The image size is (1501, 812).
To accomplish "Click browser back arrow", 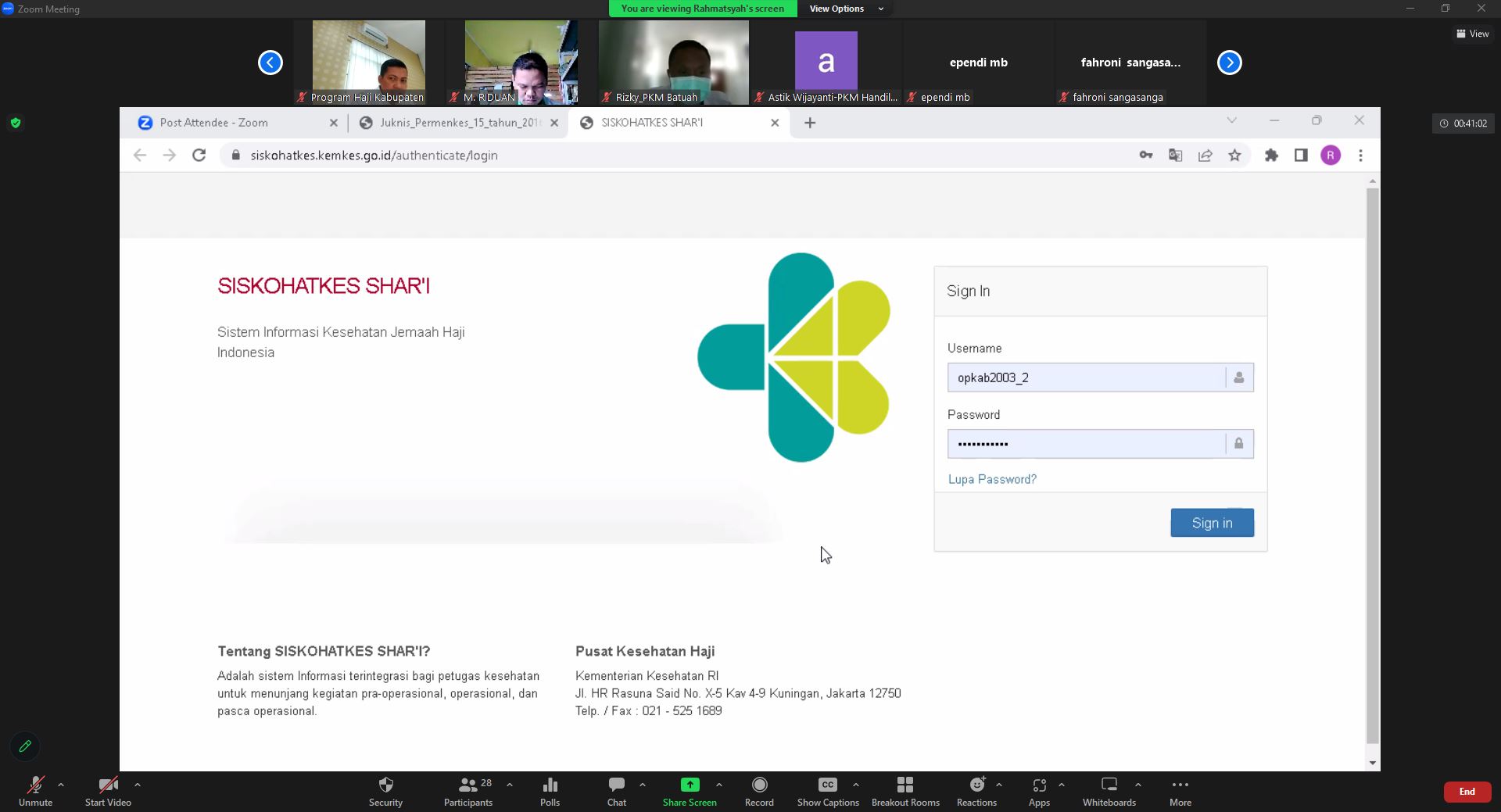I will click(x=140, y=156).
